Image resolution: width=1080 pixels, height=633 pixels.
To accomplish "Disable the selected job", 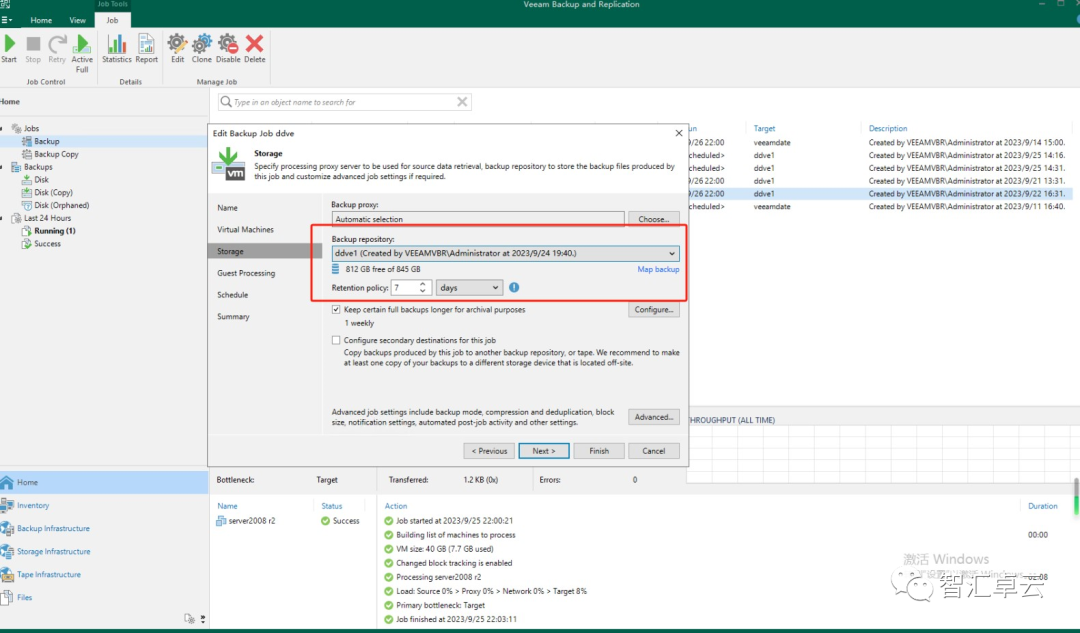I will point(228,49).
